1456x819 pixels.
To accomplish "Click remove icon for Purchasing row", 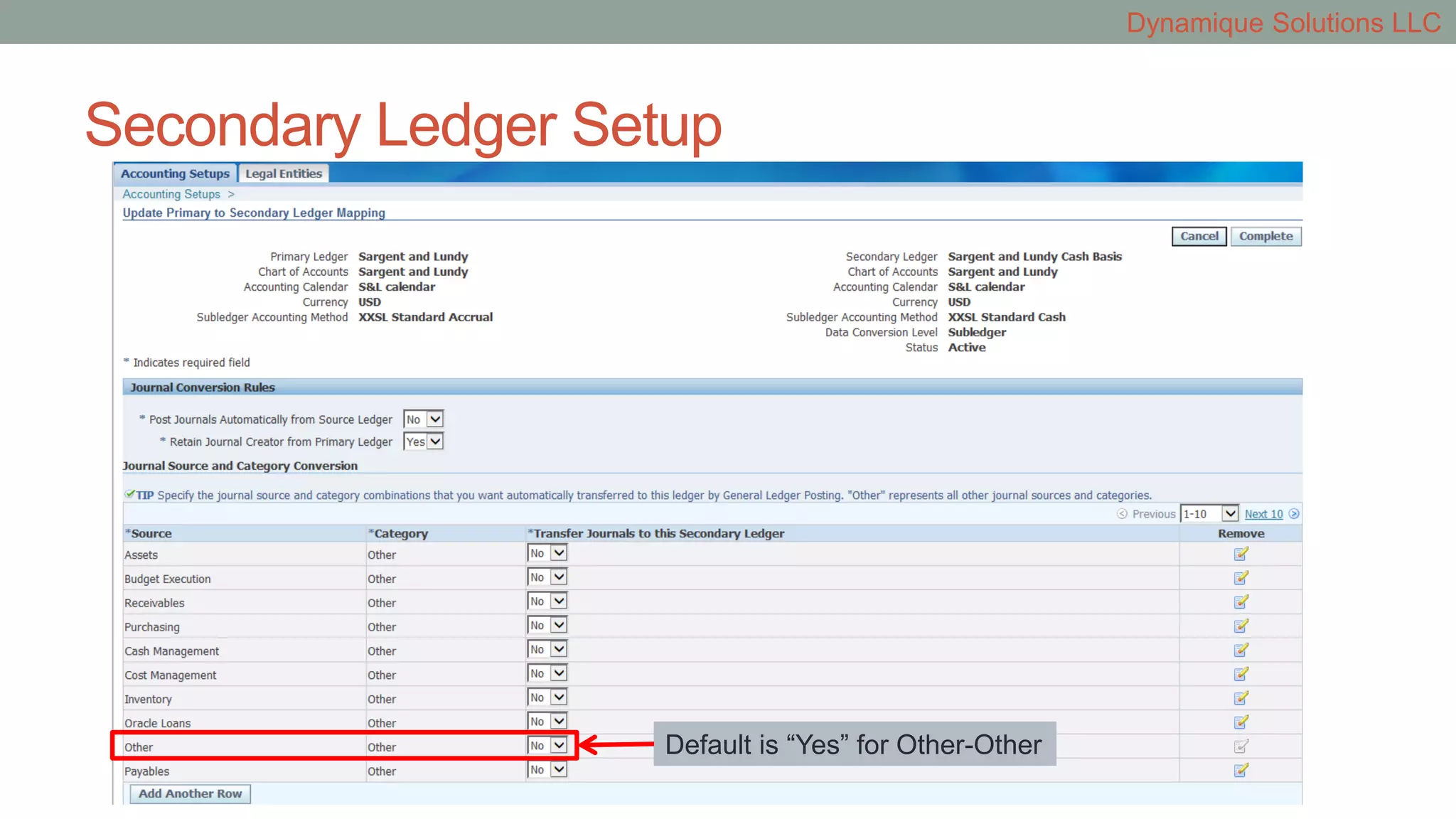I will 1241,626.
